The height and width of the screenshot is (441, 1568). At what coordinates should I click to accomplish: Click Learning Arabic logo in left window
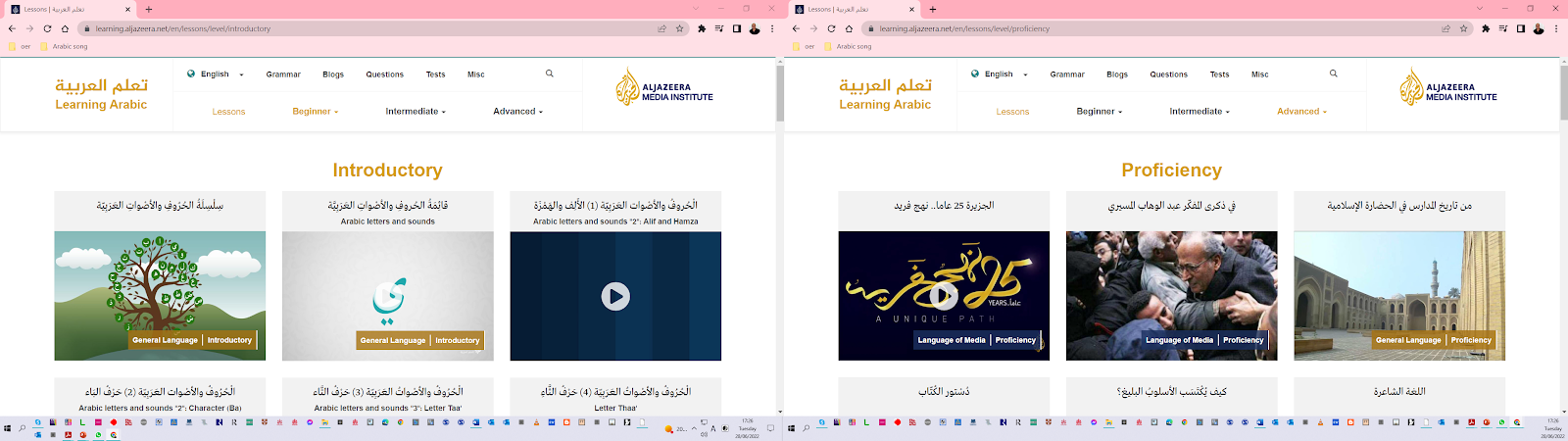tap(101, 94)
